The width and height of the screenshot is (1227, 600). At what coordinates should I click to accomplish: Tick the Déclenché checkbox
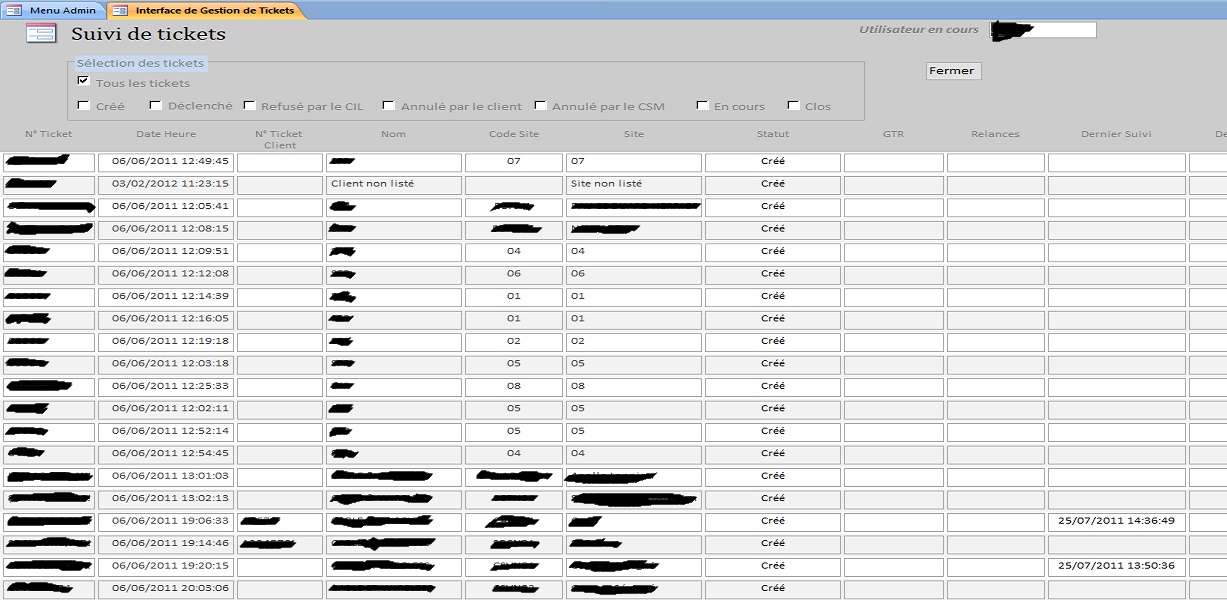tap(155, 105)
